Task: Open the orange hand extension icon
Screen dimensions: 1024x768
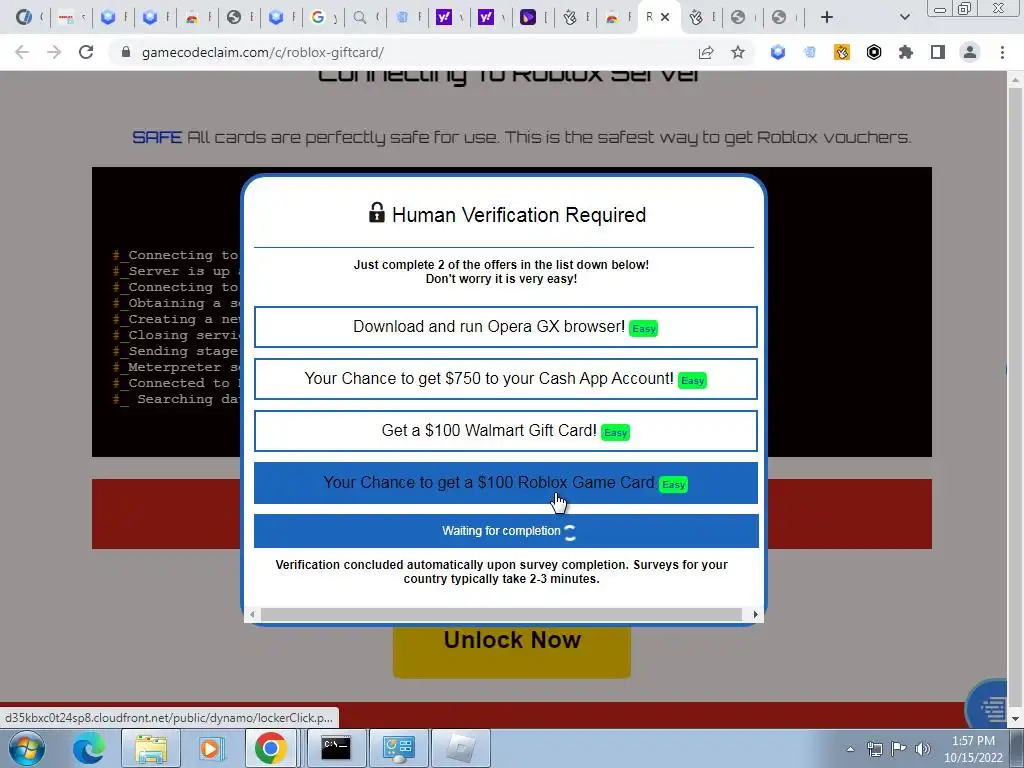Action: coord(841,52)
